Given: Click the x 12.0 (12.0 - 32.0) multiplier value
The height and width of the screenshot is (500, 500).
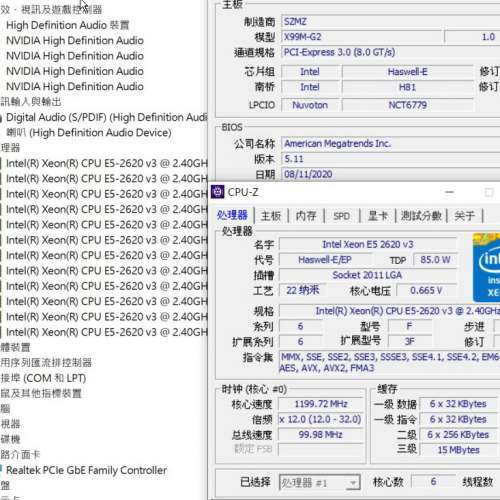Looking at the screenshot, I should (x=321, y=419).
